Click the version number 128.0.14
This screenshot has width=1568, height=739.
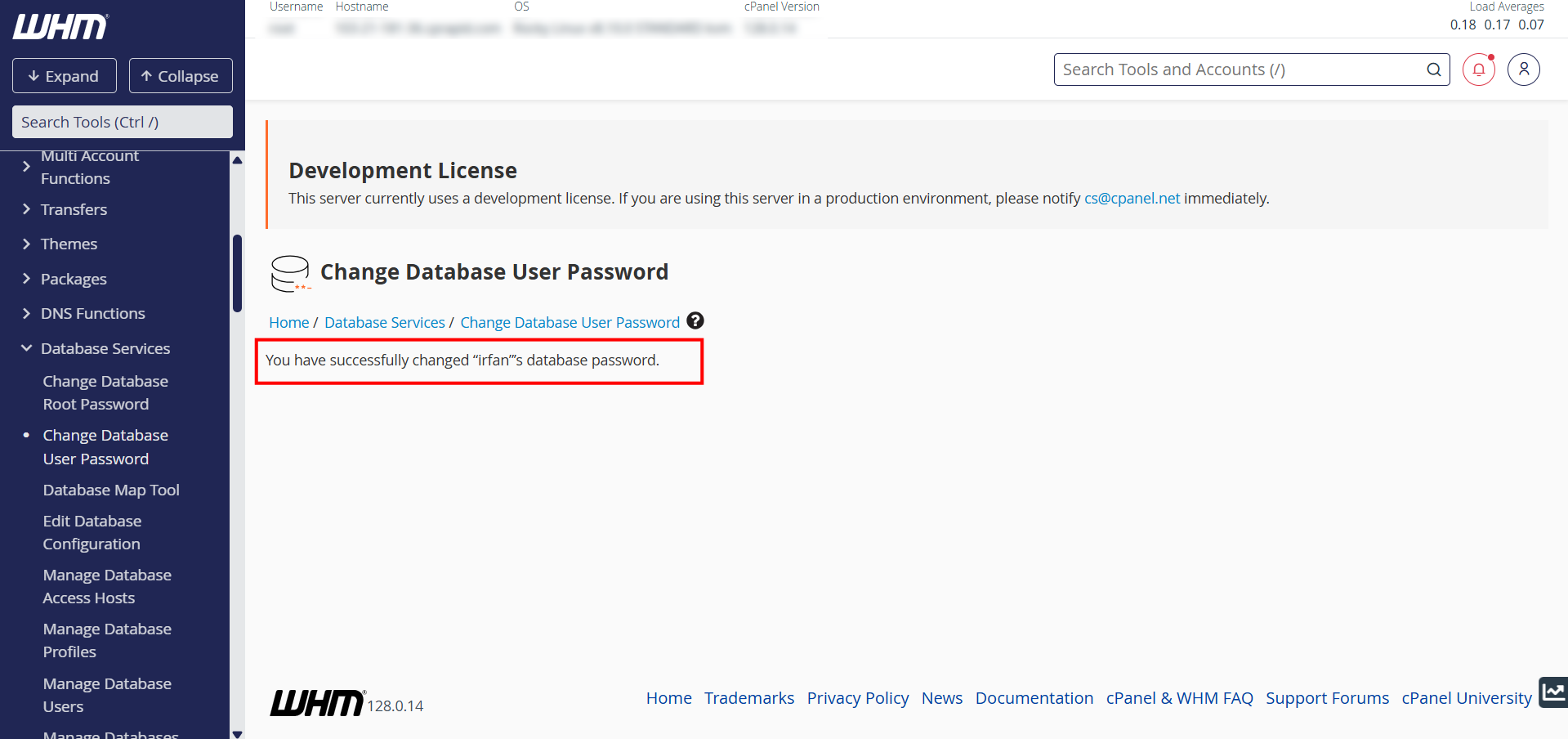(395, 705)
